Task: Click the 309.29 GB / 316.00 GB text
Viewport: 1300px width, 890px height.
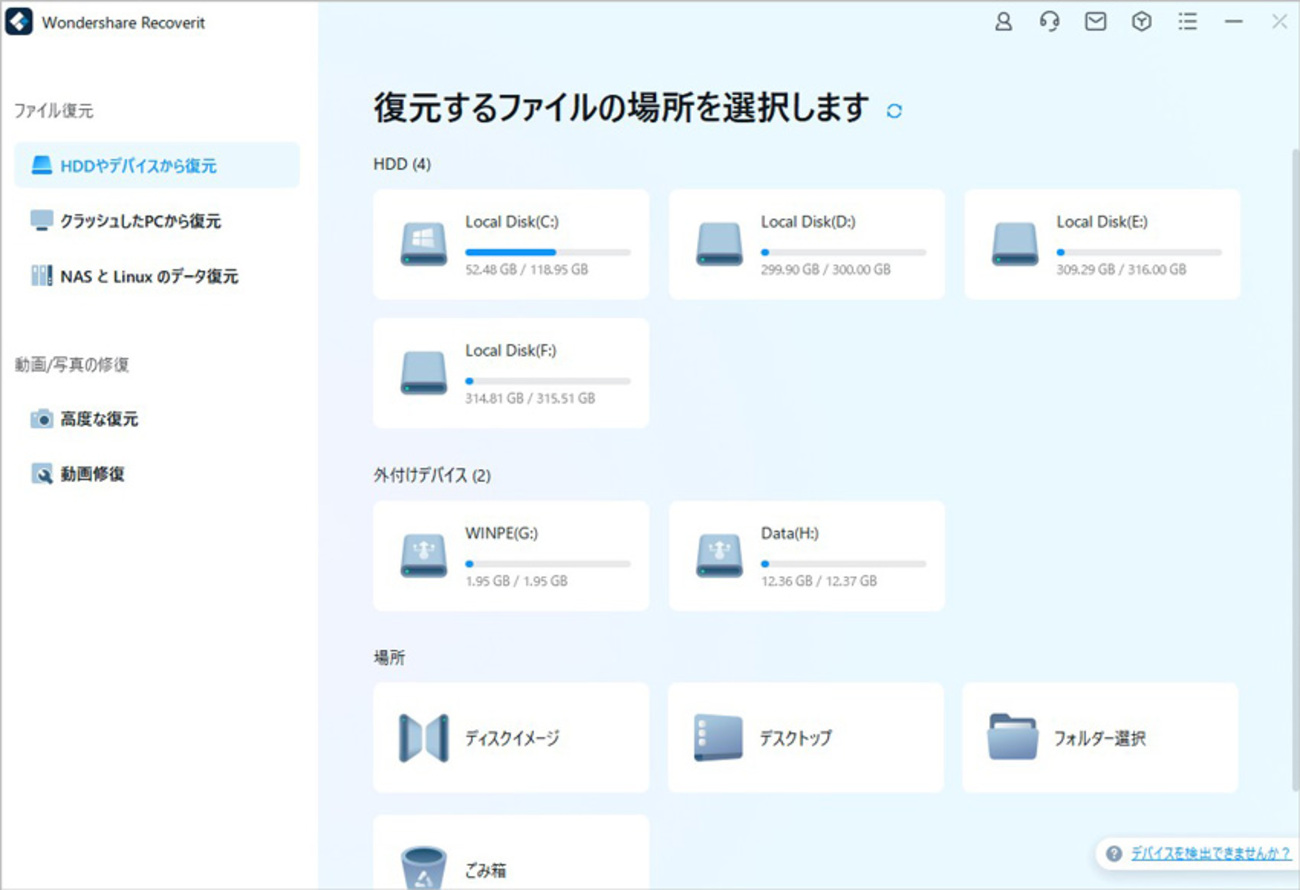Action: coord(1121,270)
